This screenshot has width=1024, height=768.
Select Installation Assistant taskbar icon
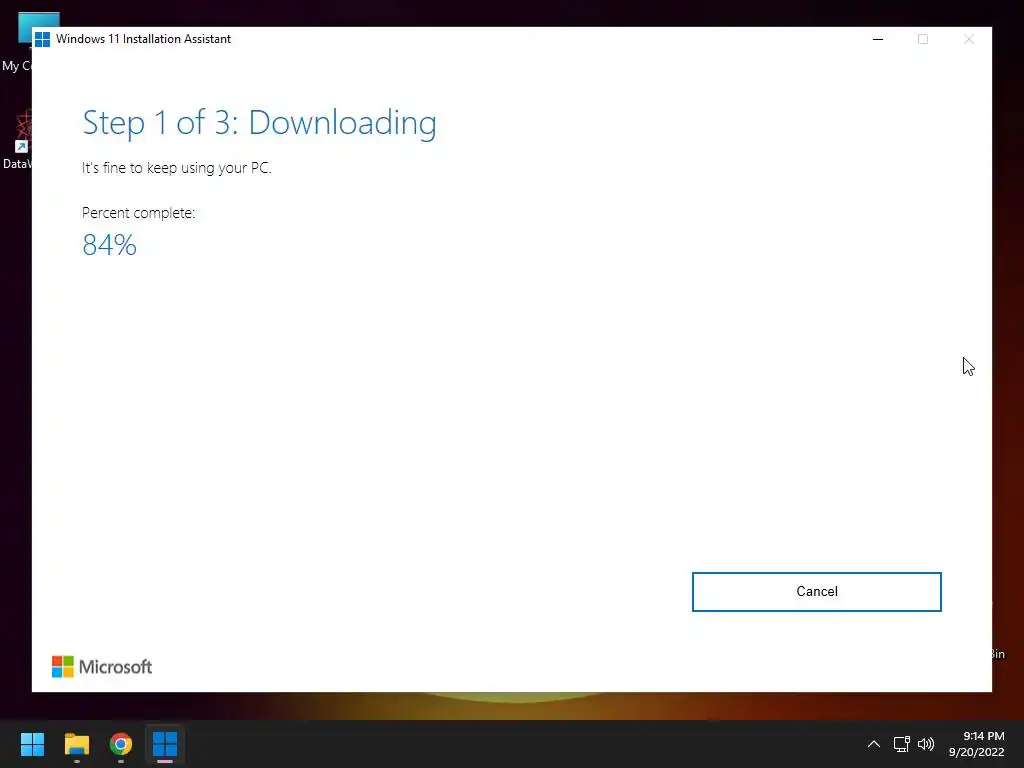point(165,744)
